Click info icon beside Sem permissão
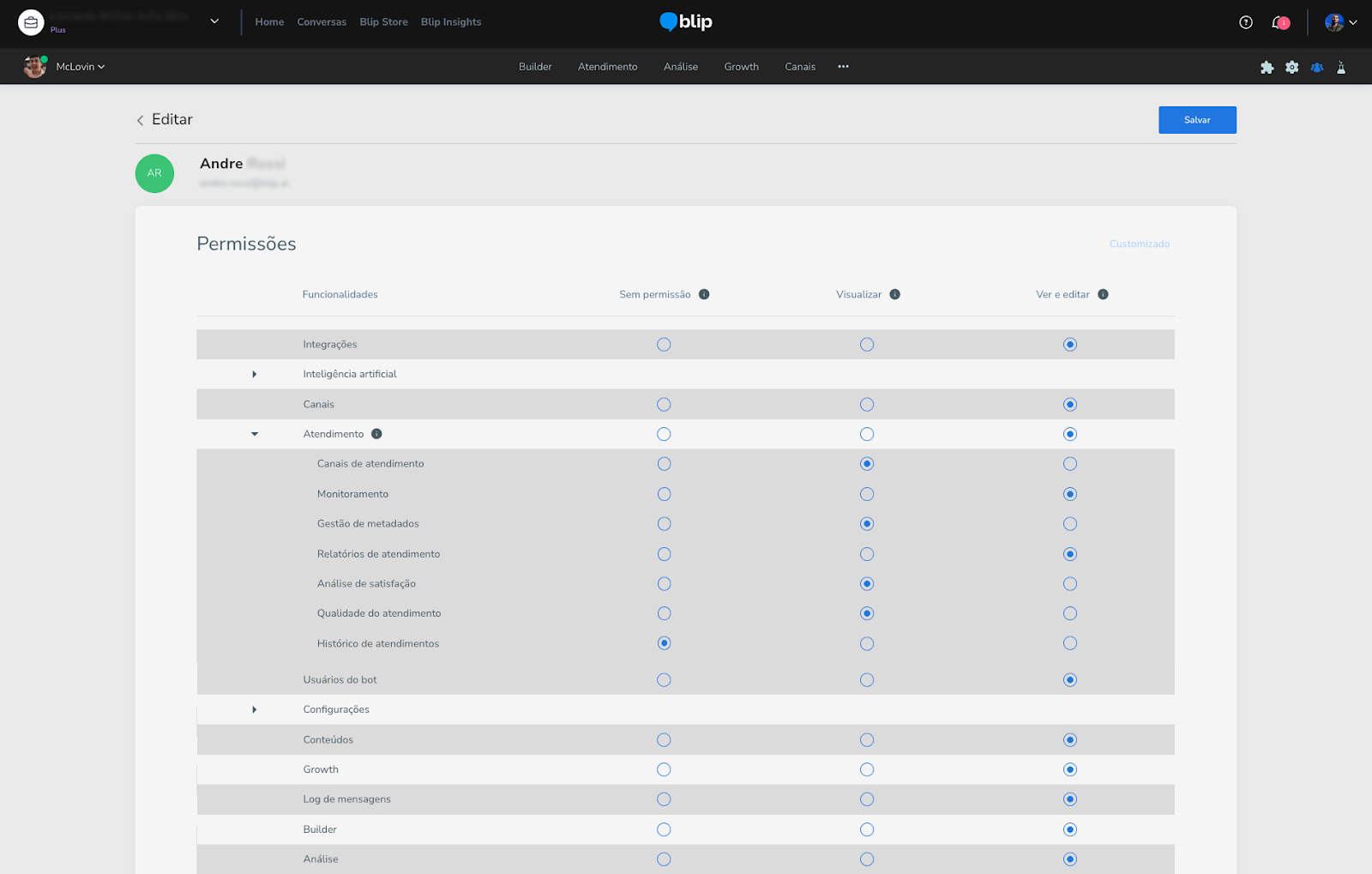This screenshot has width=1372, height=874. coord(704,294)
